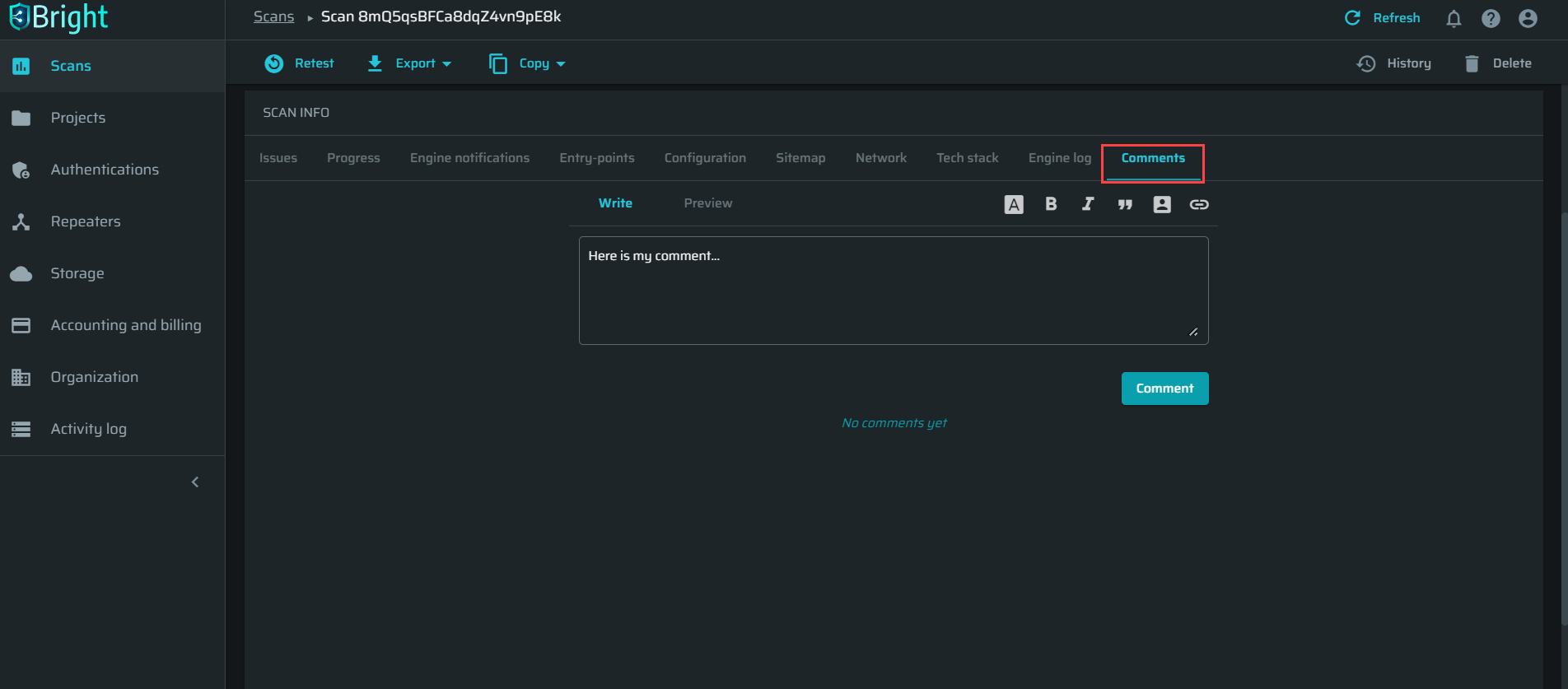Click the Refresh button
This screenshot has height=689, width=1568.
coord(1382,18)
